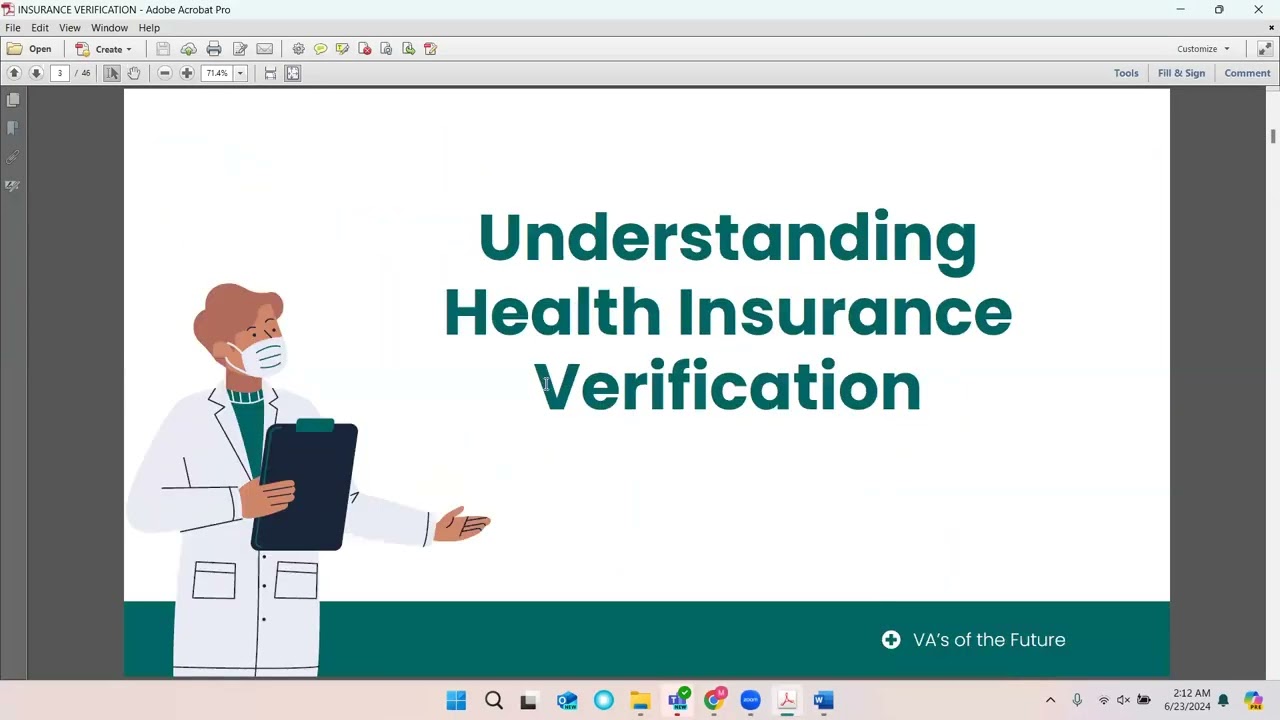Add a sticky note comment icon
This screenshot has height=720, width=1280.
pos(320,49)
